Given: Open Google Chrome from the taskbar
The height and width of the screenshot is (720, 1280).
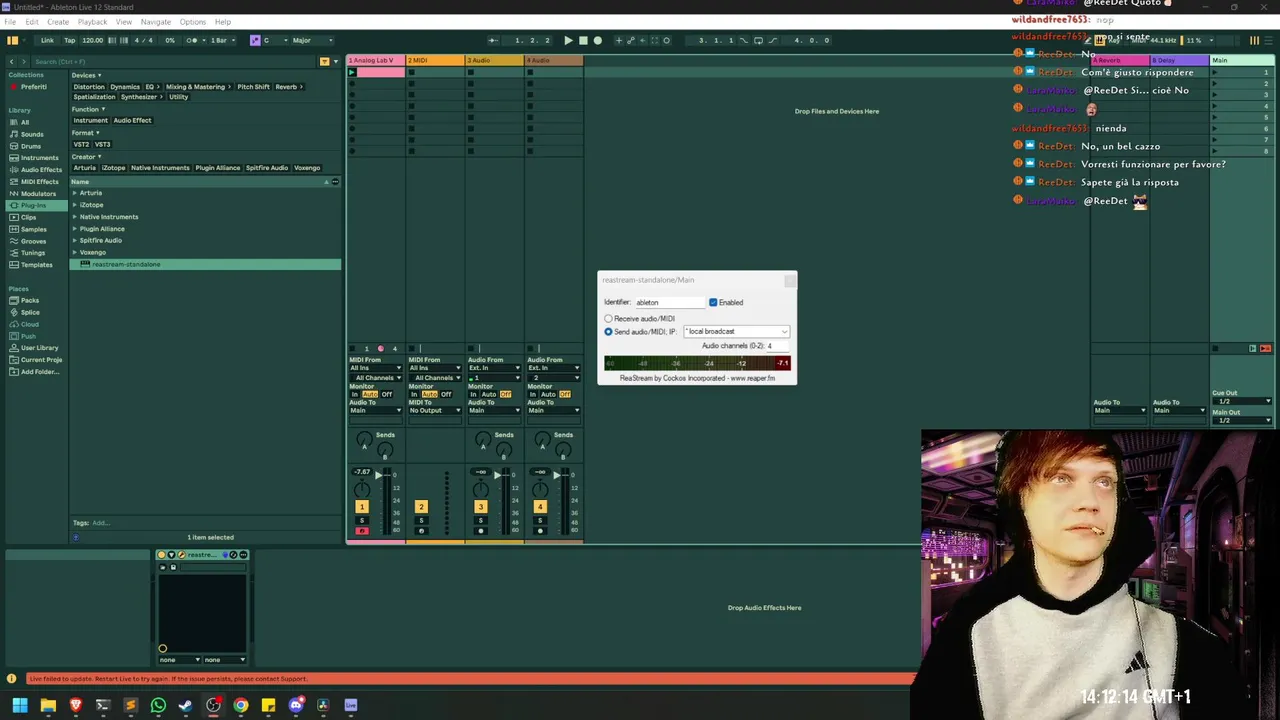Looking at the screenshot, I should (241, 705).
